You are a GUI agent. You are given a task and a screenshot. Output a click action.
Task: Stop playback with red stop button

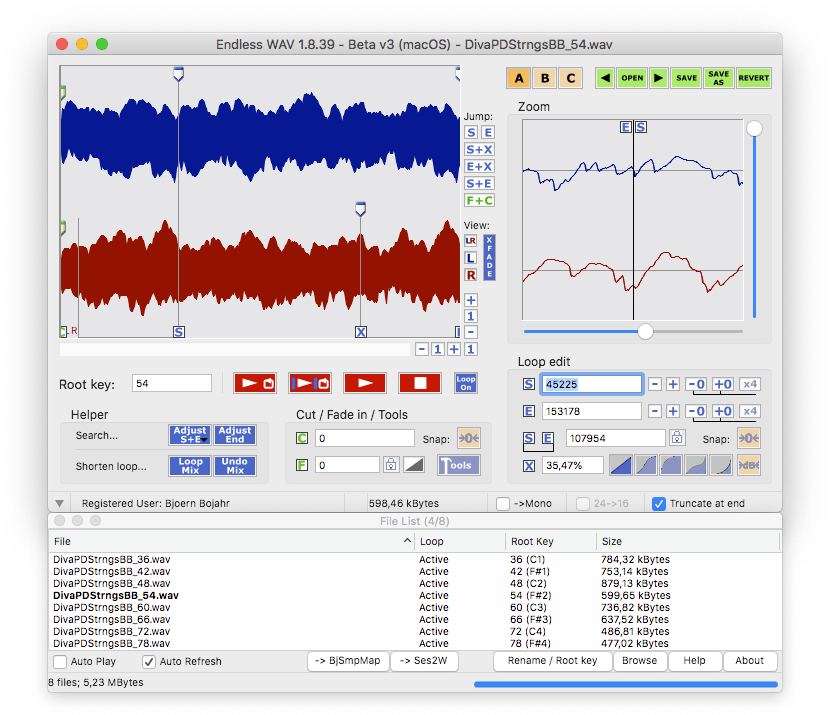pyautogui.click(x=420, y=383)
